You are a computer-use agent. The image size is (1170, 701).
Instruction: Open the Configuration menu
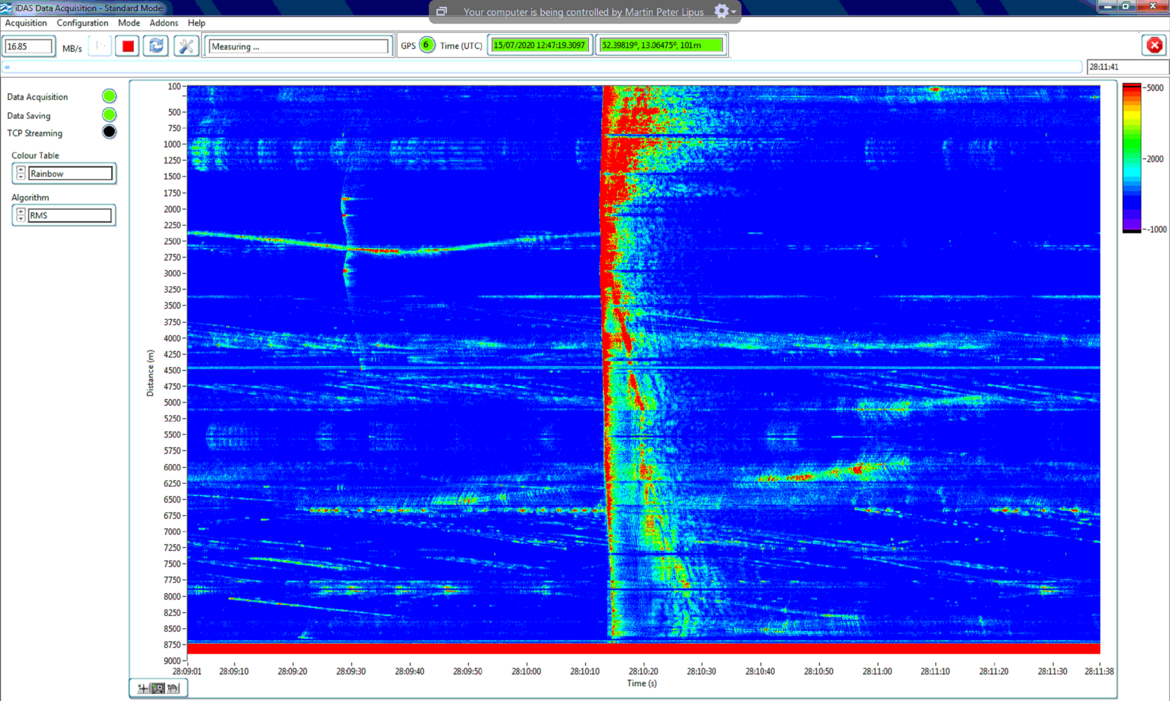point(82,23)
